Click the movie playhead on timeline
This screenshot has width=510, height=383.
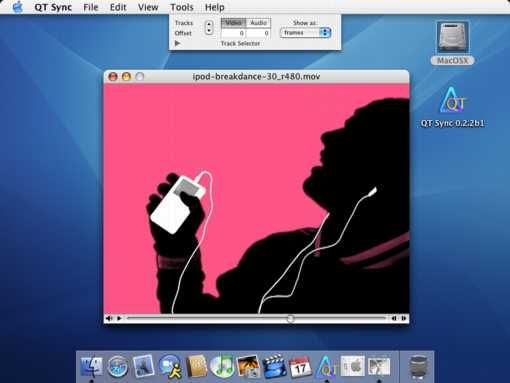pos(290,319)
